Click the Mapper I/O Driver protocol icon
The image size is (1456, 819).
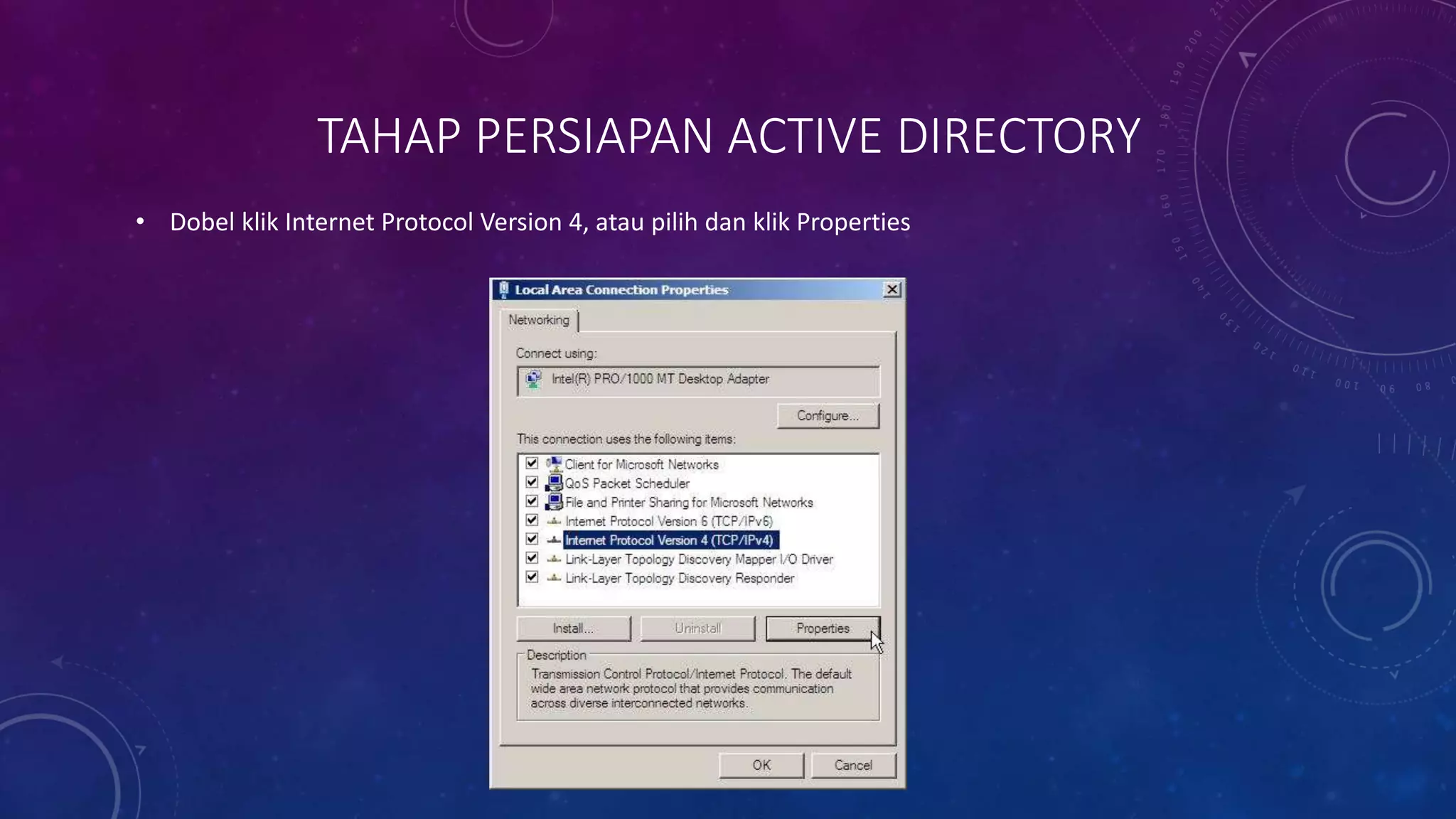click(554, 560)
